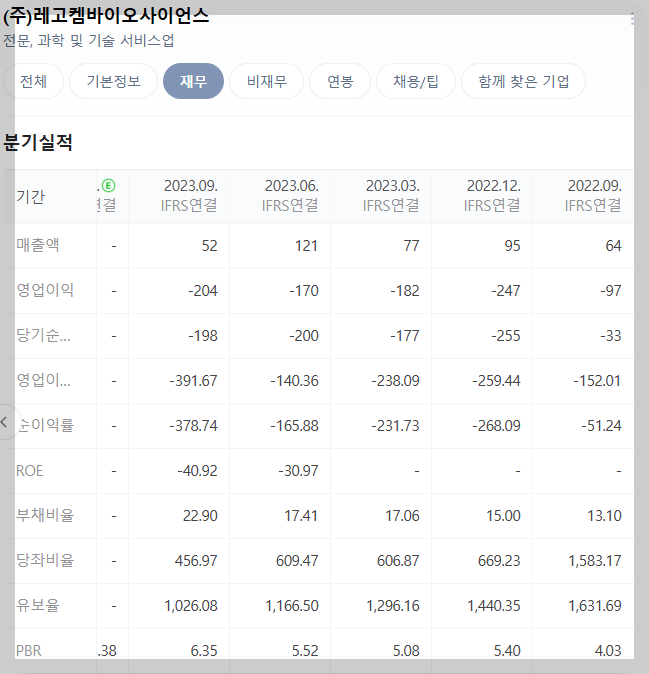Click the 순이익률 value -51.24
This screenshot has height=674, width=649.
601,426
